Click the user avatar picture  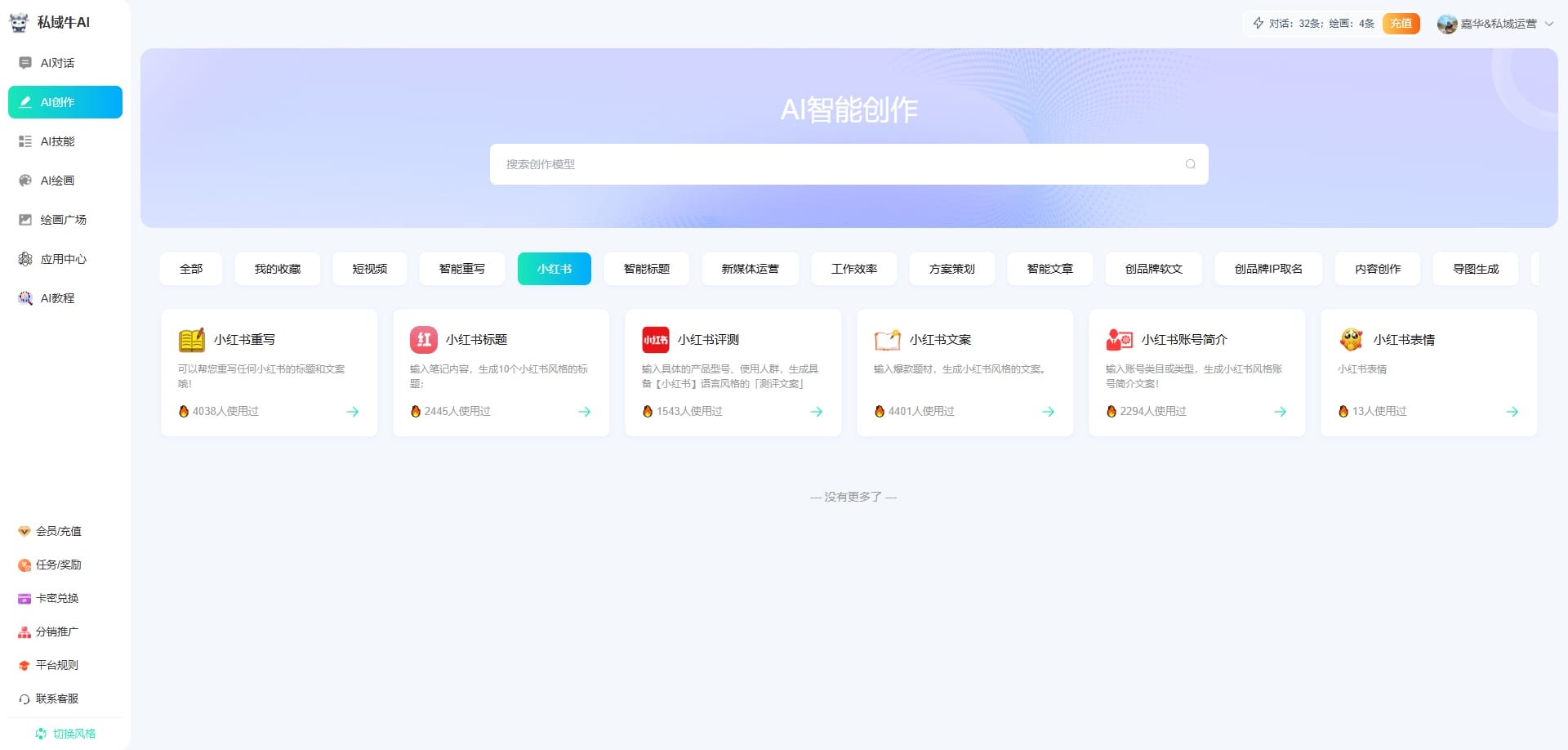(x=1447, y=24)
